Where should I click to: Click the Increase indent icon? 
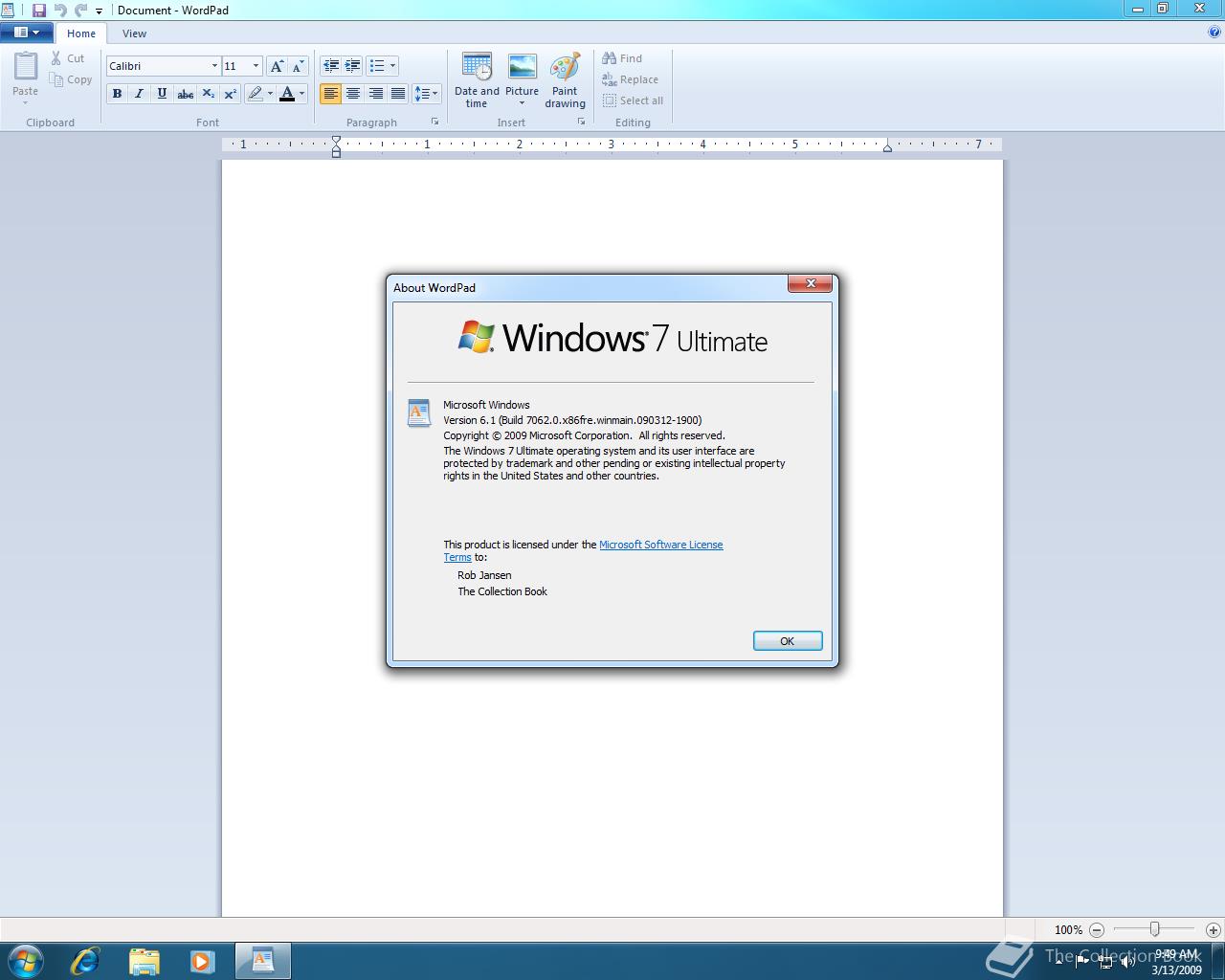(x=353, y=66)
